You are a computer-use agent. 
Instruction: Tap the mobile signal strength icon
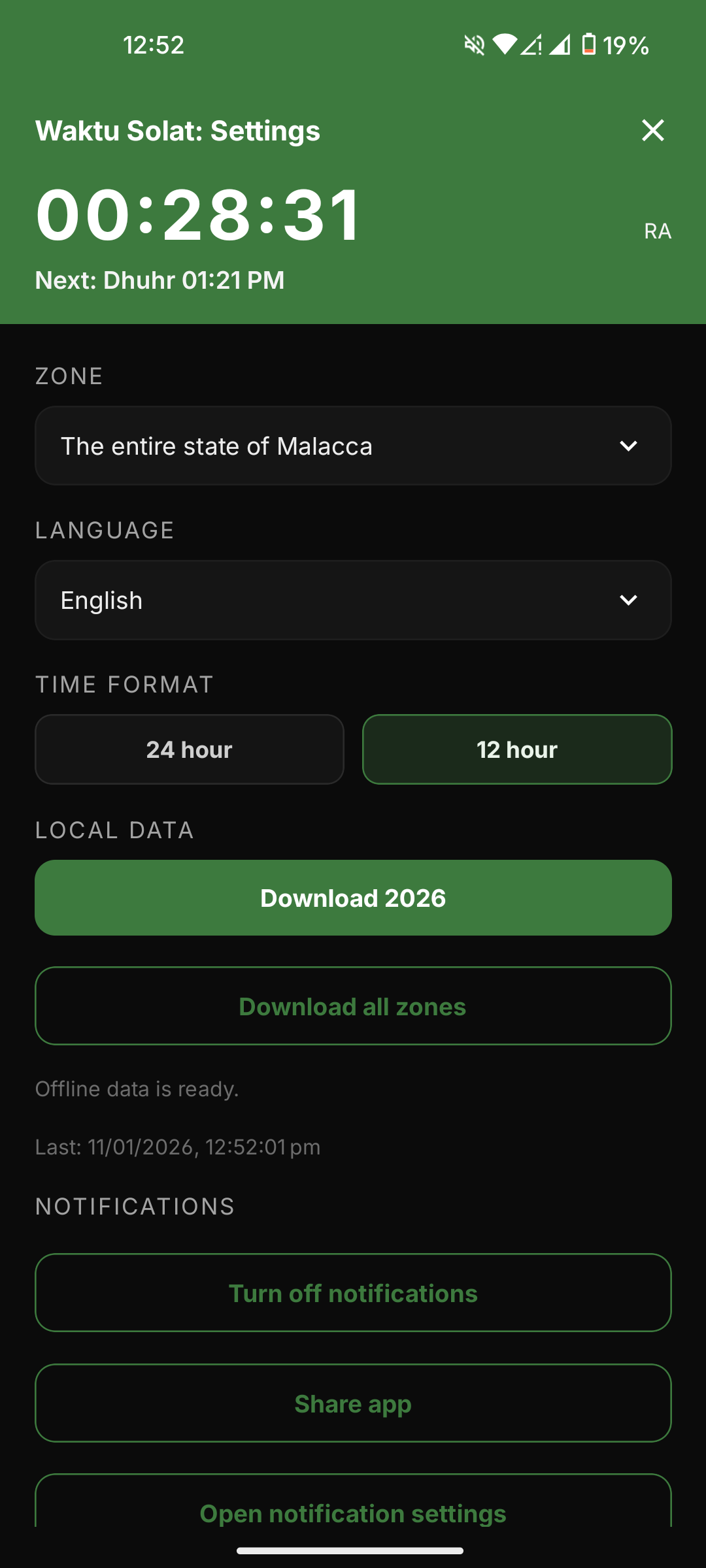click(x=560, y=44)
